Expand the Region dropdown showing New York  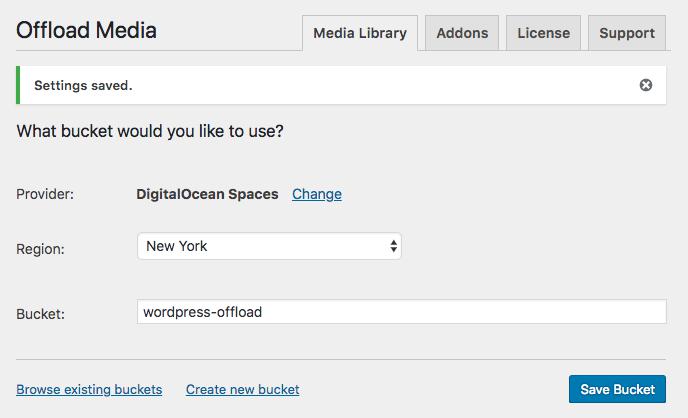click(x=268, y=246)
